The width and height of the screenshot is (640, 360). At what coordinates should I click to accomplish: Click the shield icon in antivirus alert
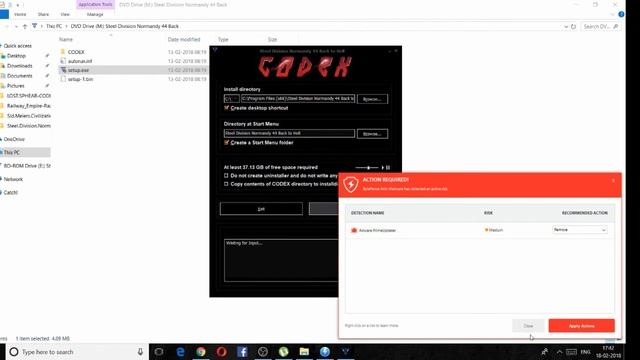[350, 184]
